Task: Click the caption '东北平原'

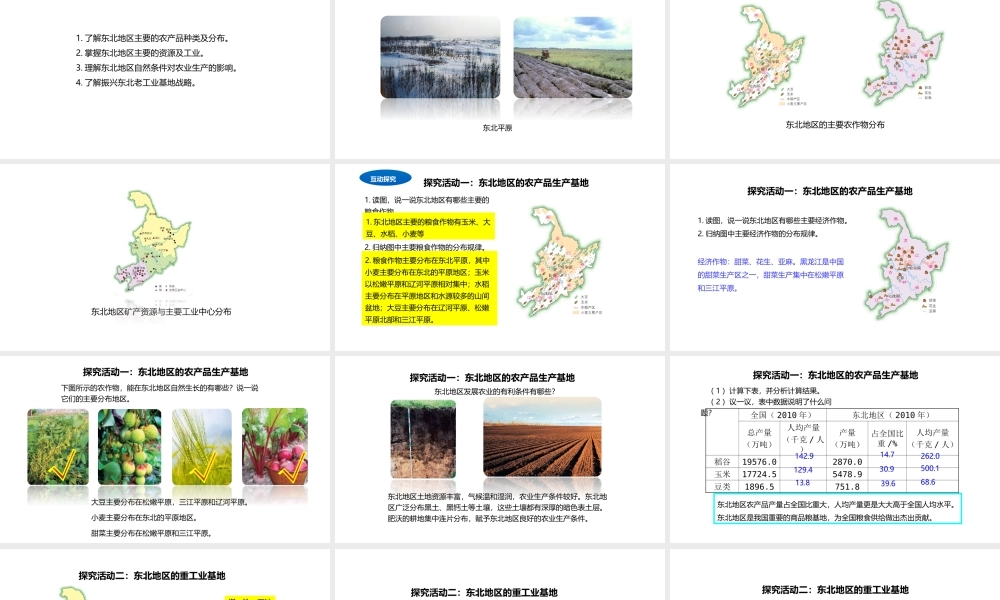Action: pyautogui.click(x=497, y=128)
